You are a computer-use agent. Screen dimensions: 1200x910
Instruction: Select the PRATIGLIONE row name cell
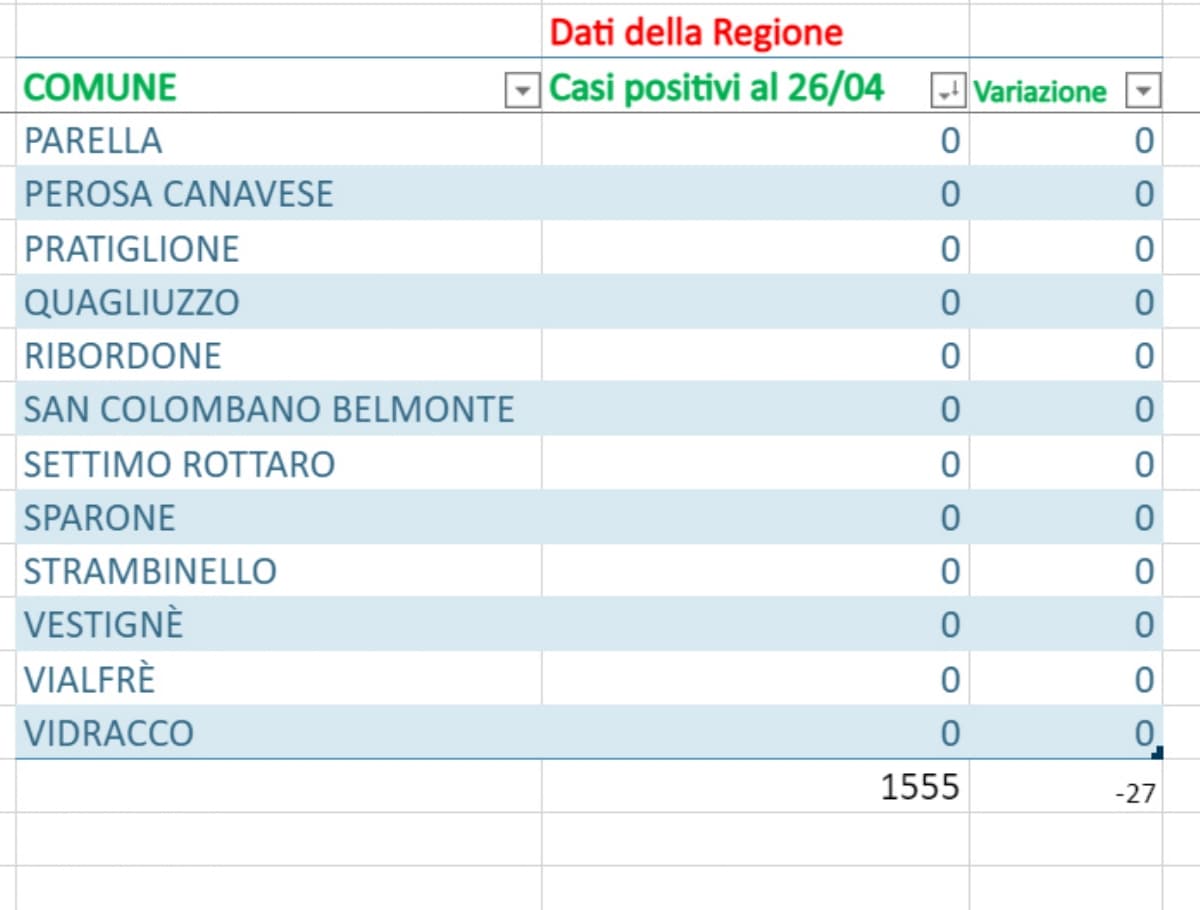pyautogui.click(x=131, y=248)
